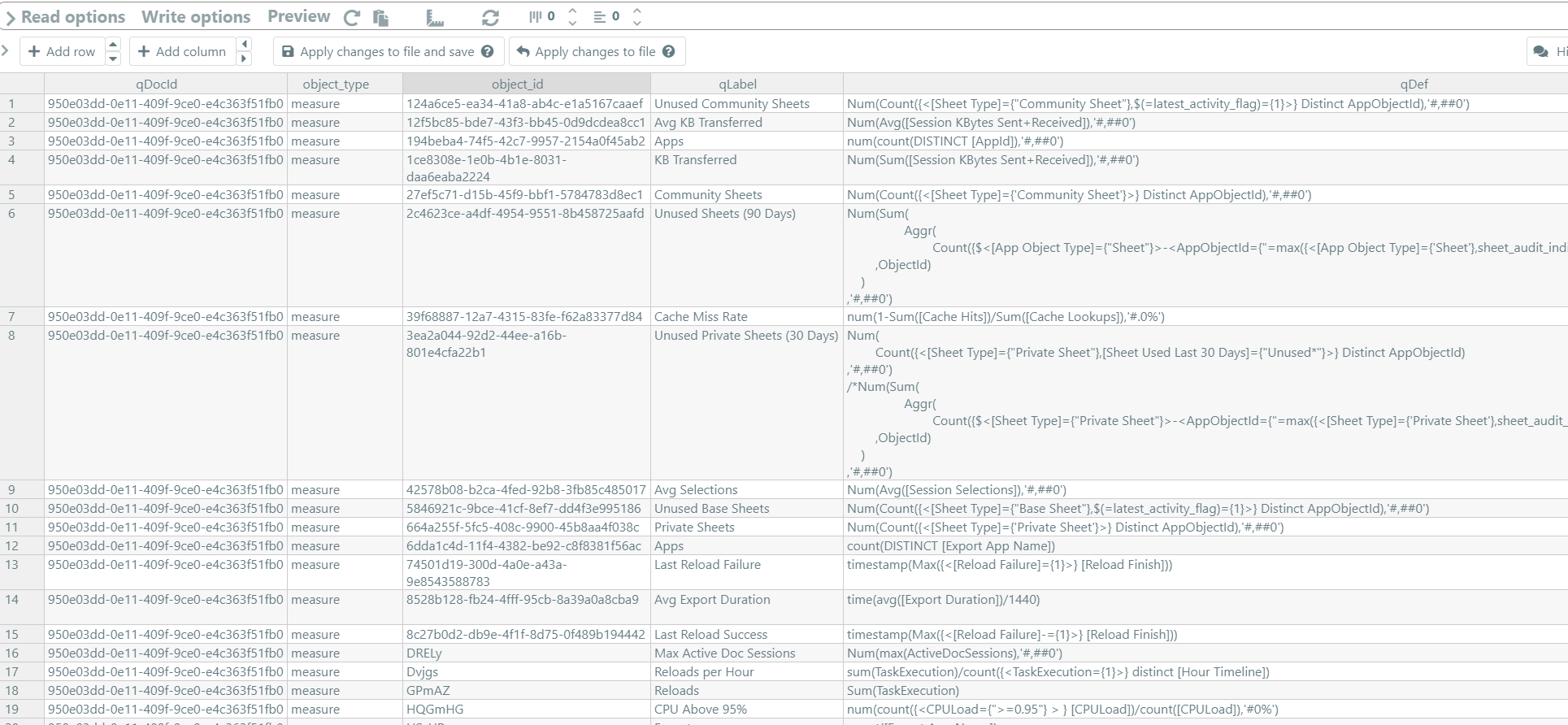Click the object_id cell GPmAZ
1568x725 pixels.
pos(527,691)
